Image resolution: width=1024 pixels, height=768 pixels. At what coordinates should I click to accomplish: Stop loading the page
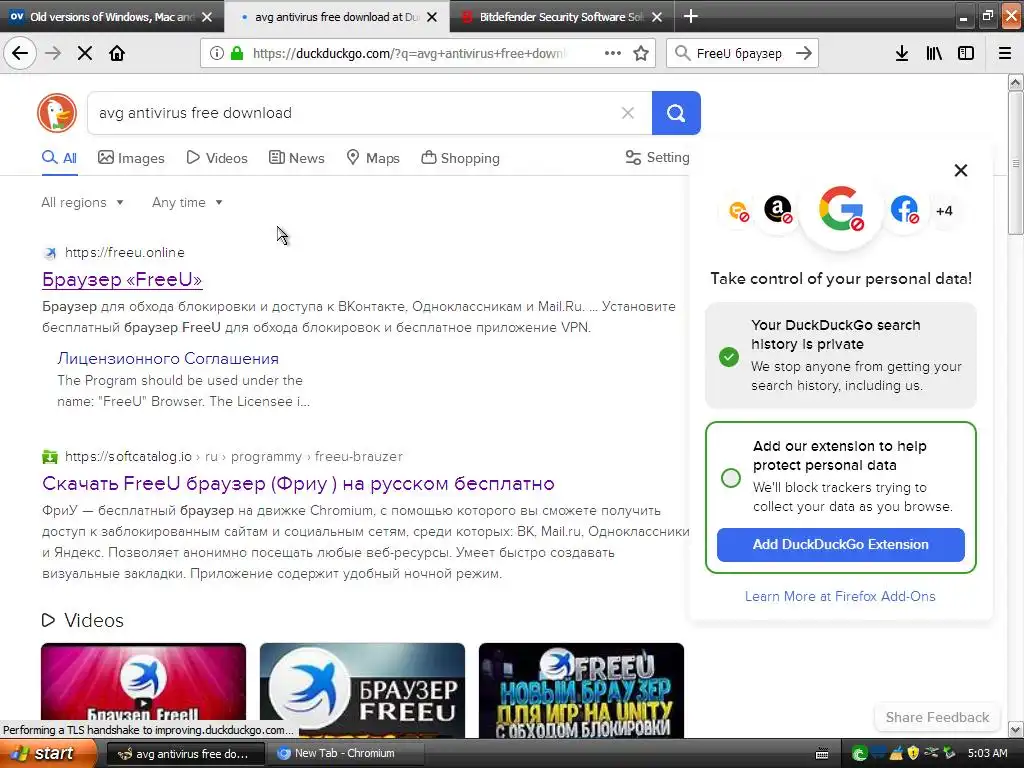(x=85, y=53)
